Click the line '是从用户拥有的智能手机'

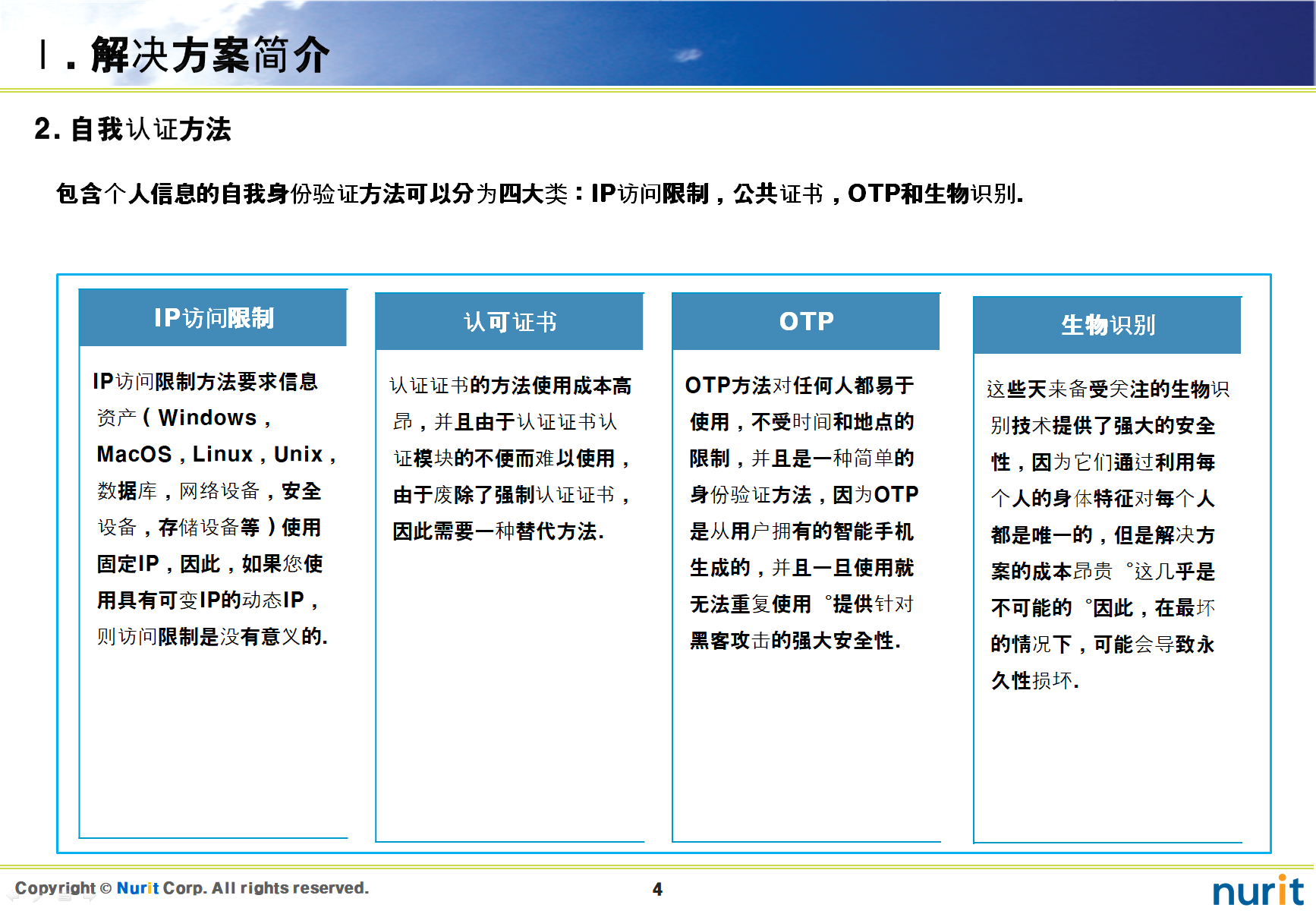[801, 531]
